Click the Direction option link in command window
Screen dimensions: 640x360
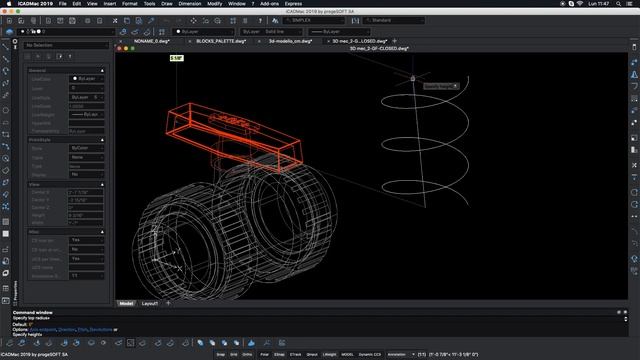click(67, 329)
